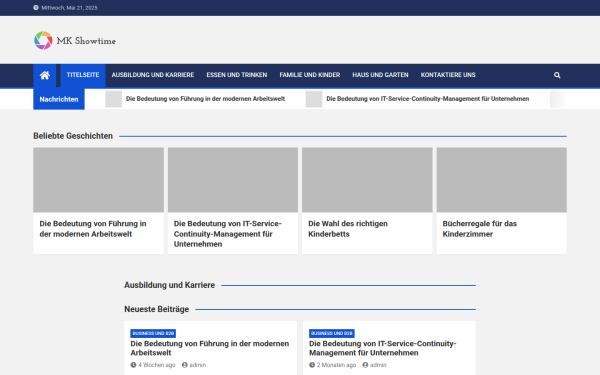Click admin author under IT-Service post
600x375 pixels.
378,365
